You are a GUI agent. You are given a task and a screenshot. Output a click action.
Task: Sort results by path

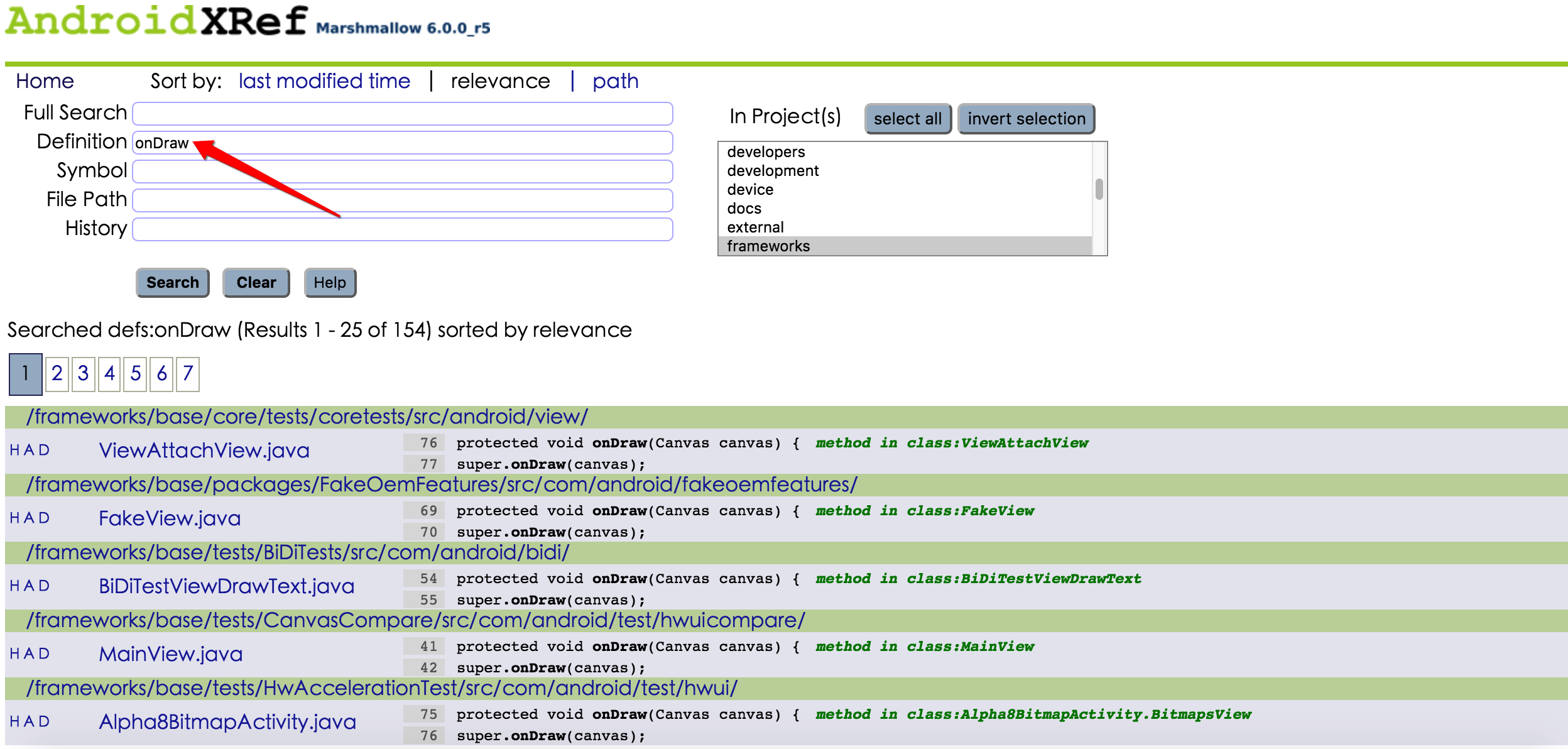pyautogui.click(x=615, y=81)
